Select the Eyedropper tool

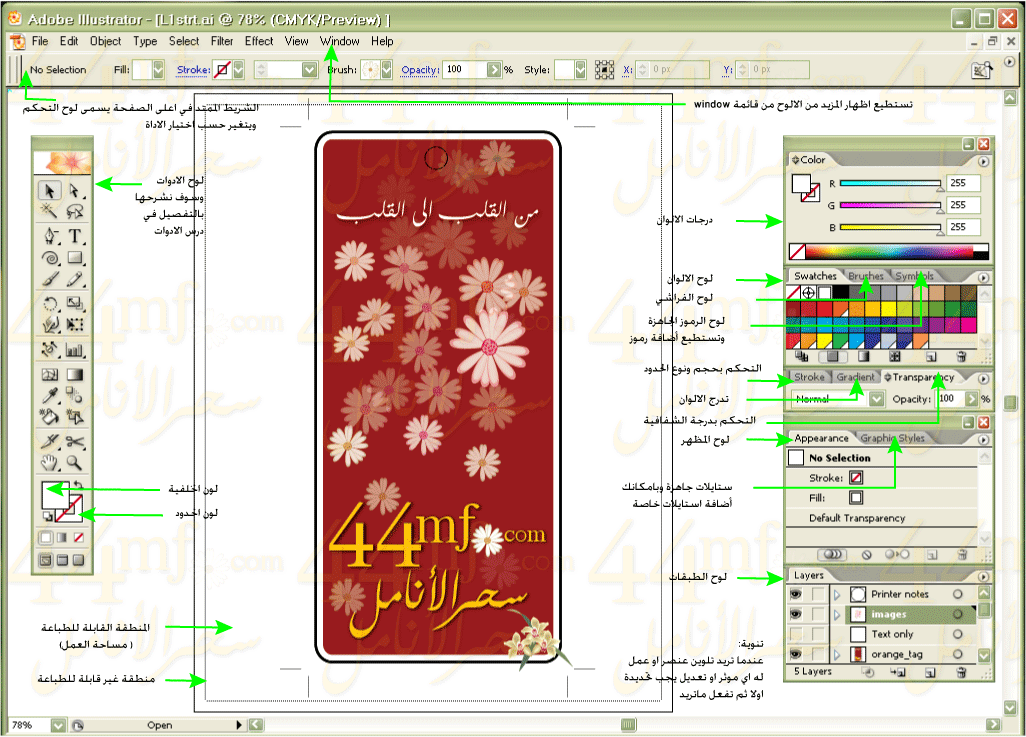click(x=50, y=395)
